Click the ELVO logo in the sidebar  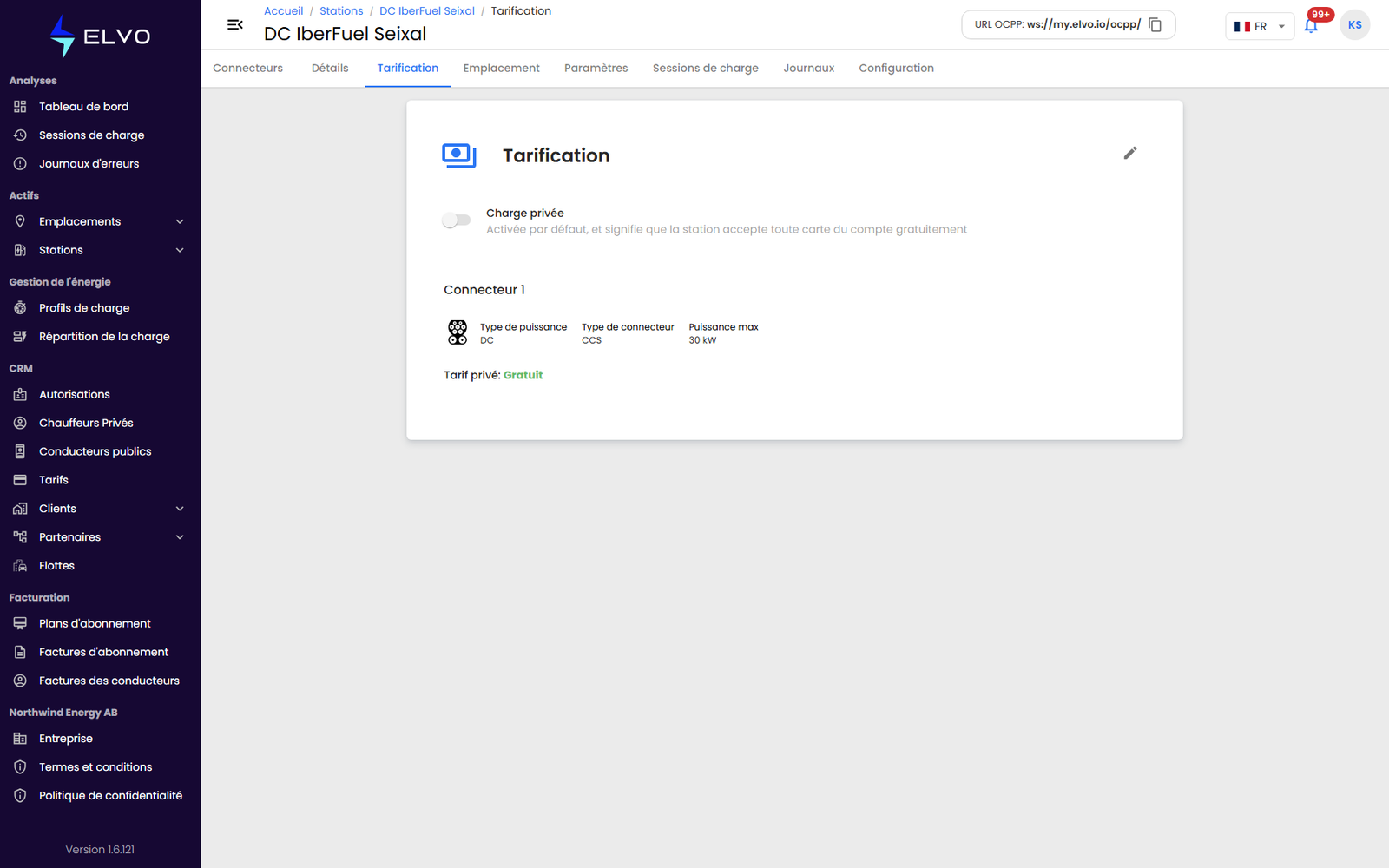click(100, 36)
